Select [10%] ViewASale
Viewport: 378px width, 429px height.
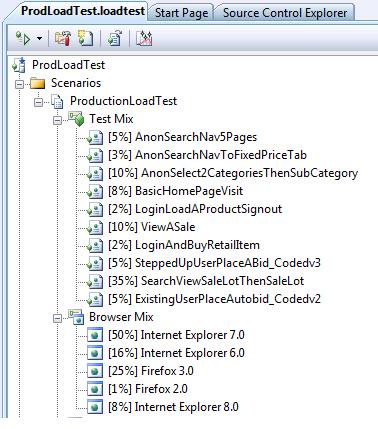pos(152,227)
